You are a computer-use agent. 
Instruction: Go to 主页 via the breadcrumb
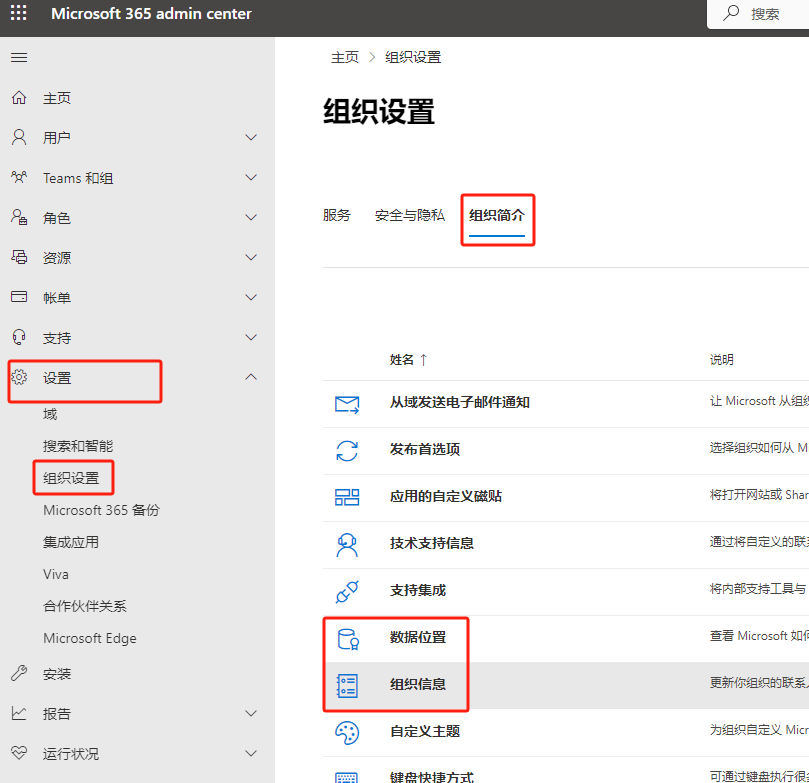[345, 57]
